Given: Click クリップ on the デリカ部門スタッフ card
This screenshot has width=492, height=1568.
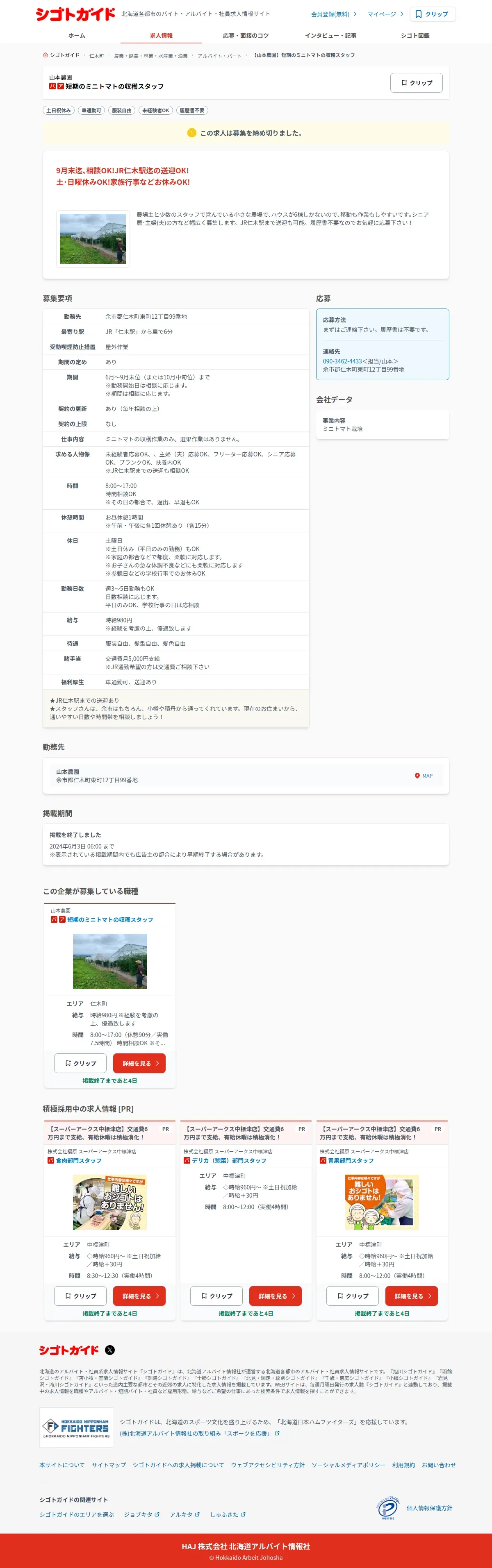Looking at the screenshot, I should [x=217, y=1296].
